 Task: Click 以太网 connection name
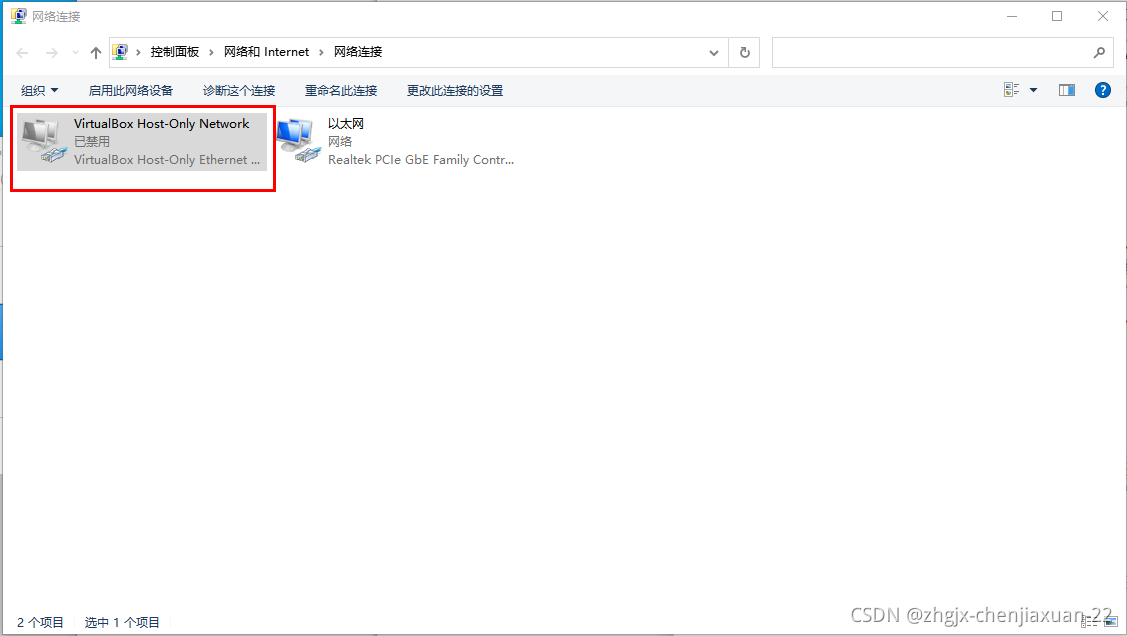tap(346, 124)
